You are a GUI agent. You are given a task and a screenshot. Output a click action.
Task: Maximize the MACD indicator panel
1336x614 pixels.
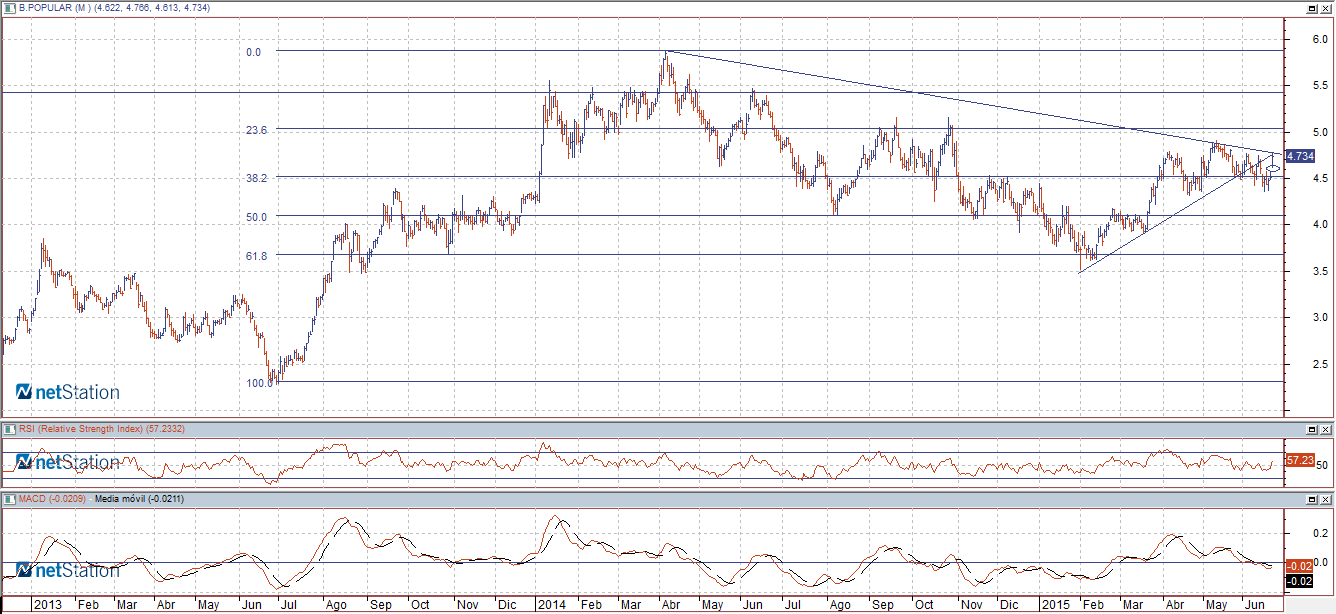pyautogui.click(x=1311, y=498)
